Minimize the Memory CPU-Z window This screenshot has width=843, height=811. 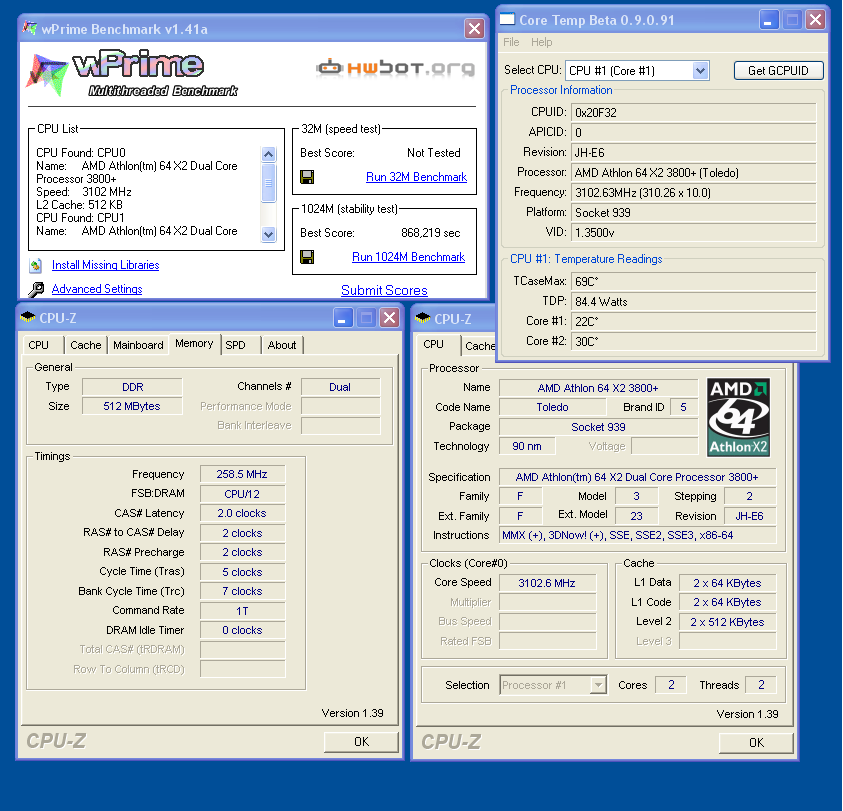click(342, 318)
